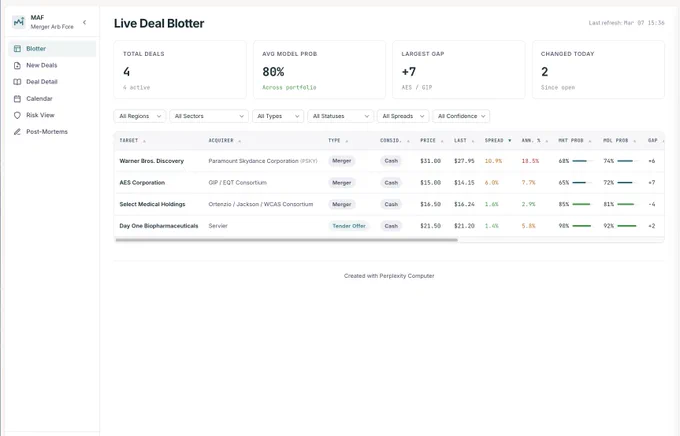Click the Tender Offer badge
The width and height of the screenshot is (680, 436).
[x=349, y=226]
